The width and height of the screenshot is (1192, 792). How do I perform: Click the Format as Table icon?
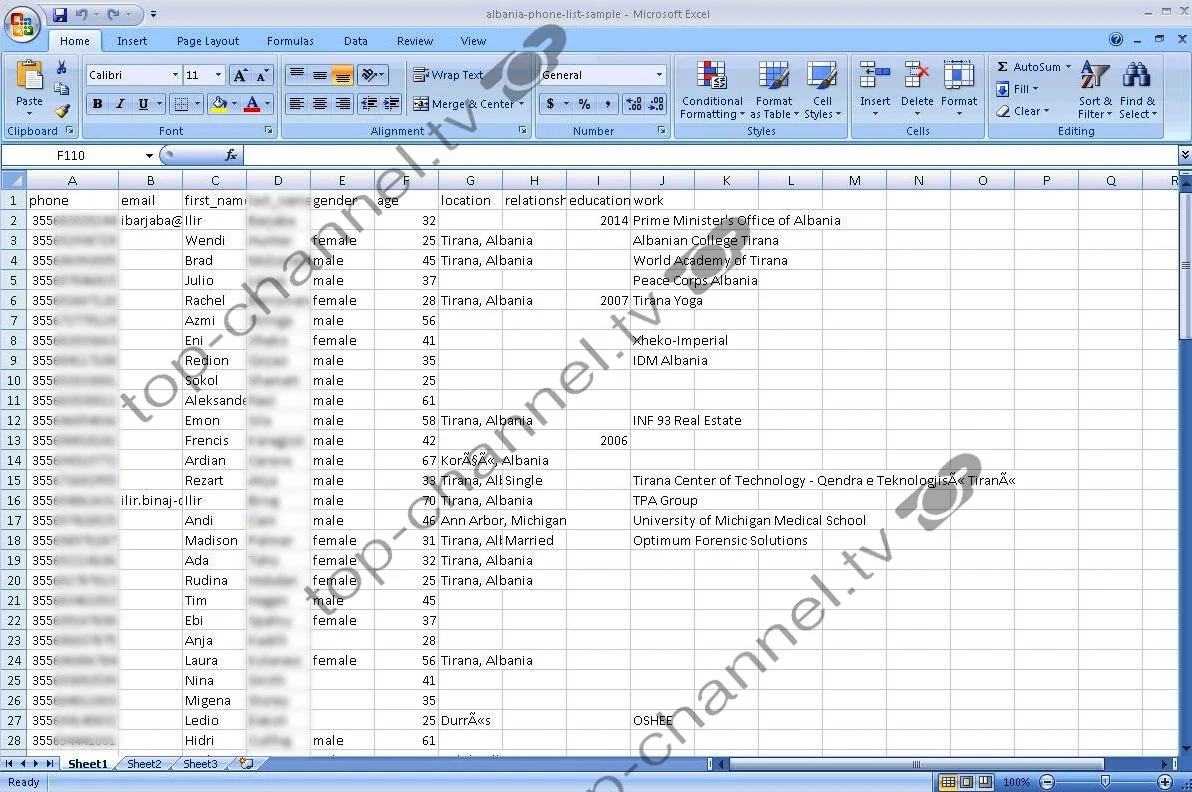pyautogui.click(x=773, y=76)
